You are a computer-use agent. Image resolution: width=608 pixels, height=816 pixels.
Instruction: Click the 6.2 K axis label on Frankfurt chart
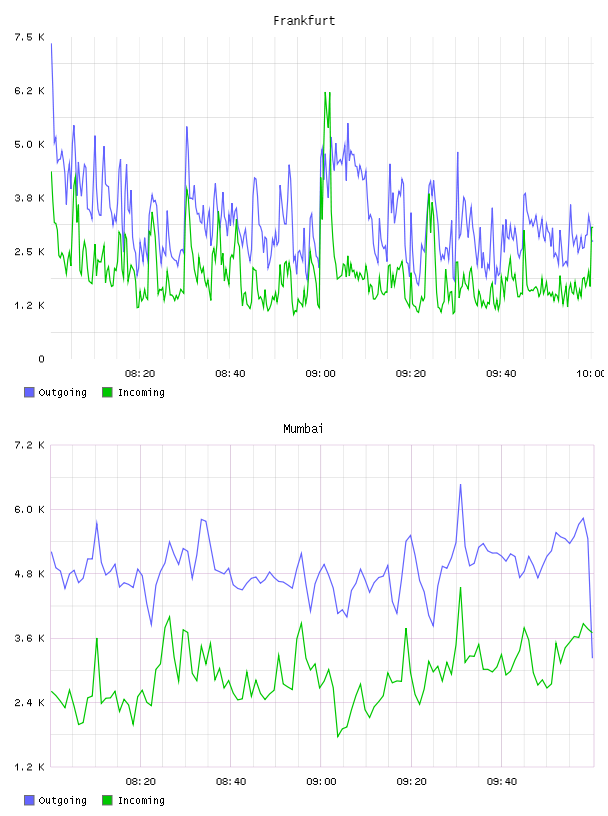(29, 91)
